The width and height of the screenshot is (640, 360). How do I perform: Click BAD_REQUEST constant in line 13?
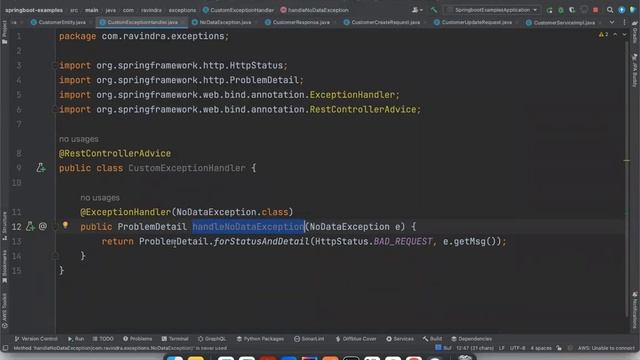point(402,241)
